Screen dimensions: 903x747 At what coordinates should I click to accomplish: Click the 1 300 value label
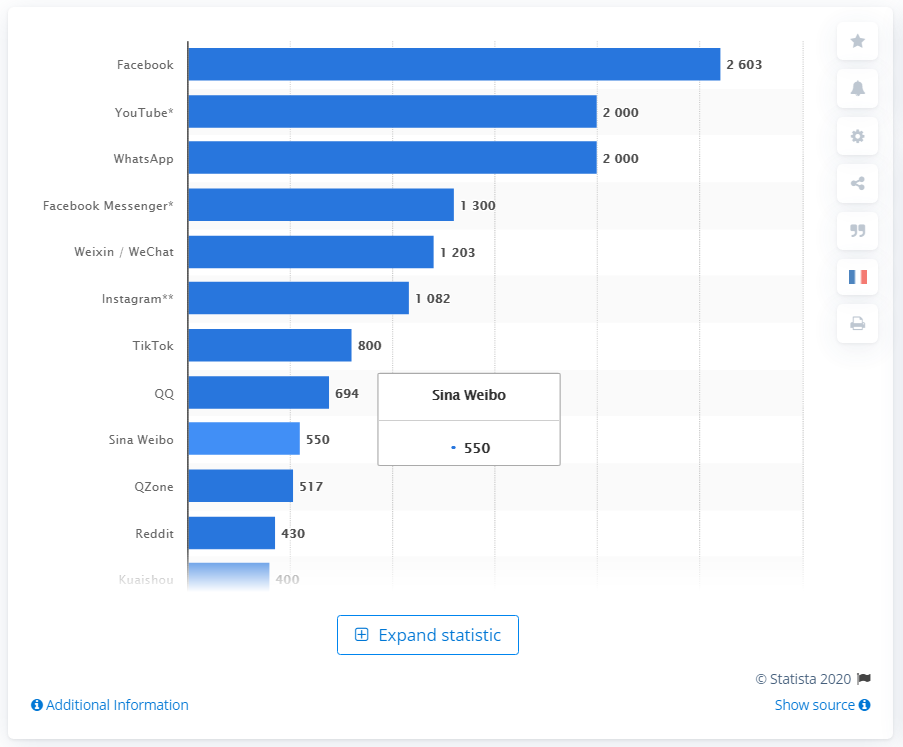478,206
